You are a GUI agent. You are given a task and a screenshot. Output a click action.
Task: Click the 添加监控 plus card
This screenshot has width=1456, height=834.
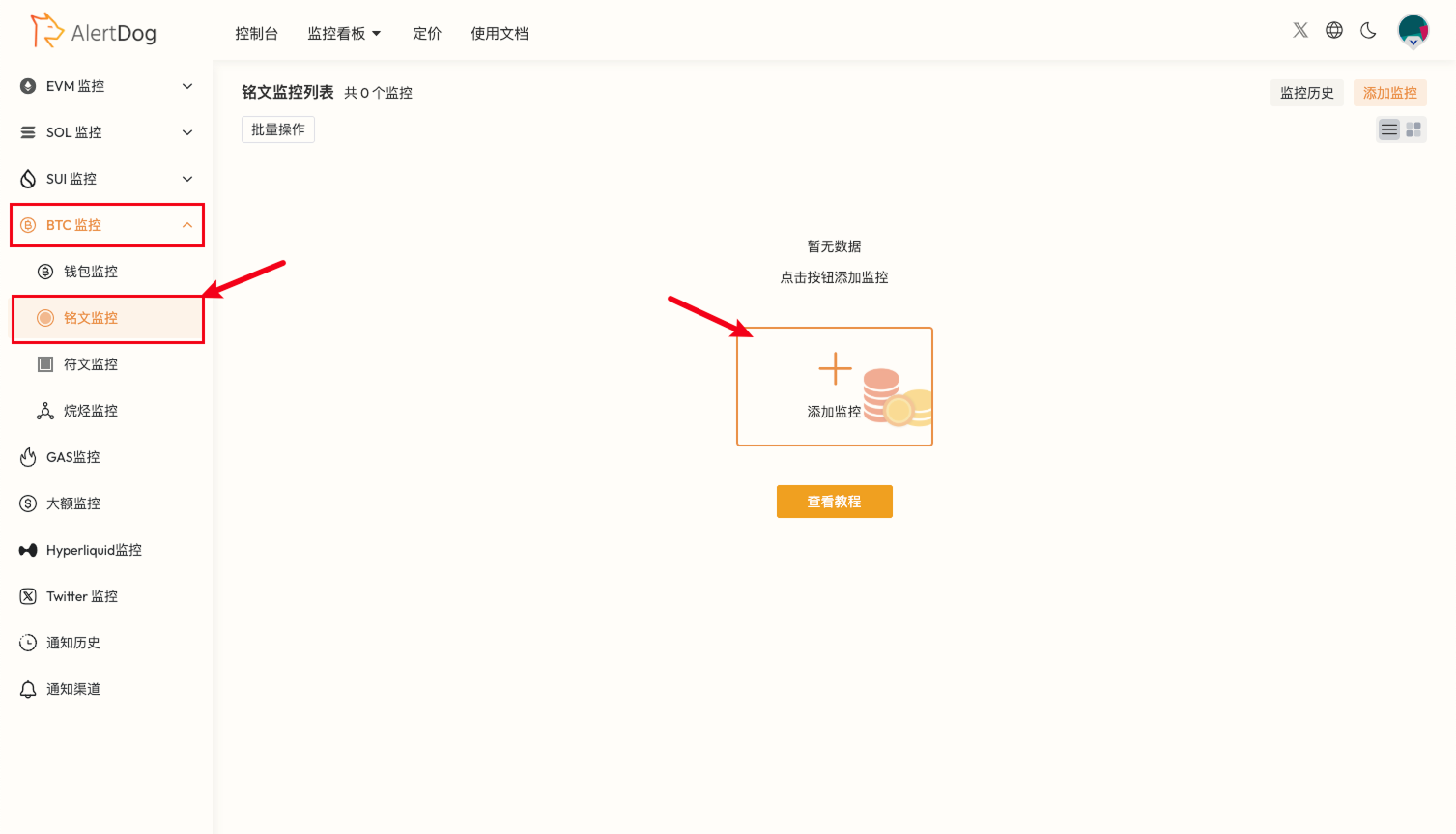click(x=833, y=386)
